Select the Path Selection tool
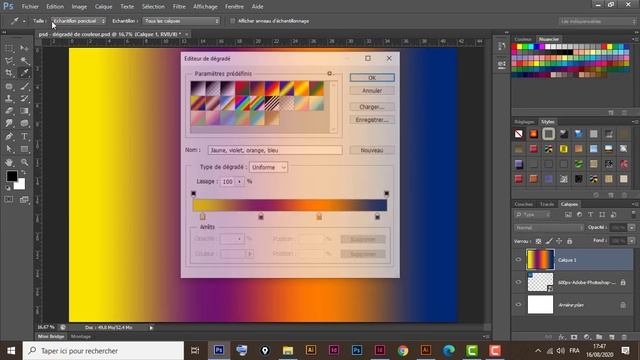Screen dimensions: 640x360 click(9, 149)
